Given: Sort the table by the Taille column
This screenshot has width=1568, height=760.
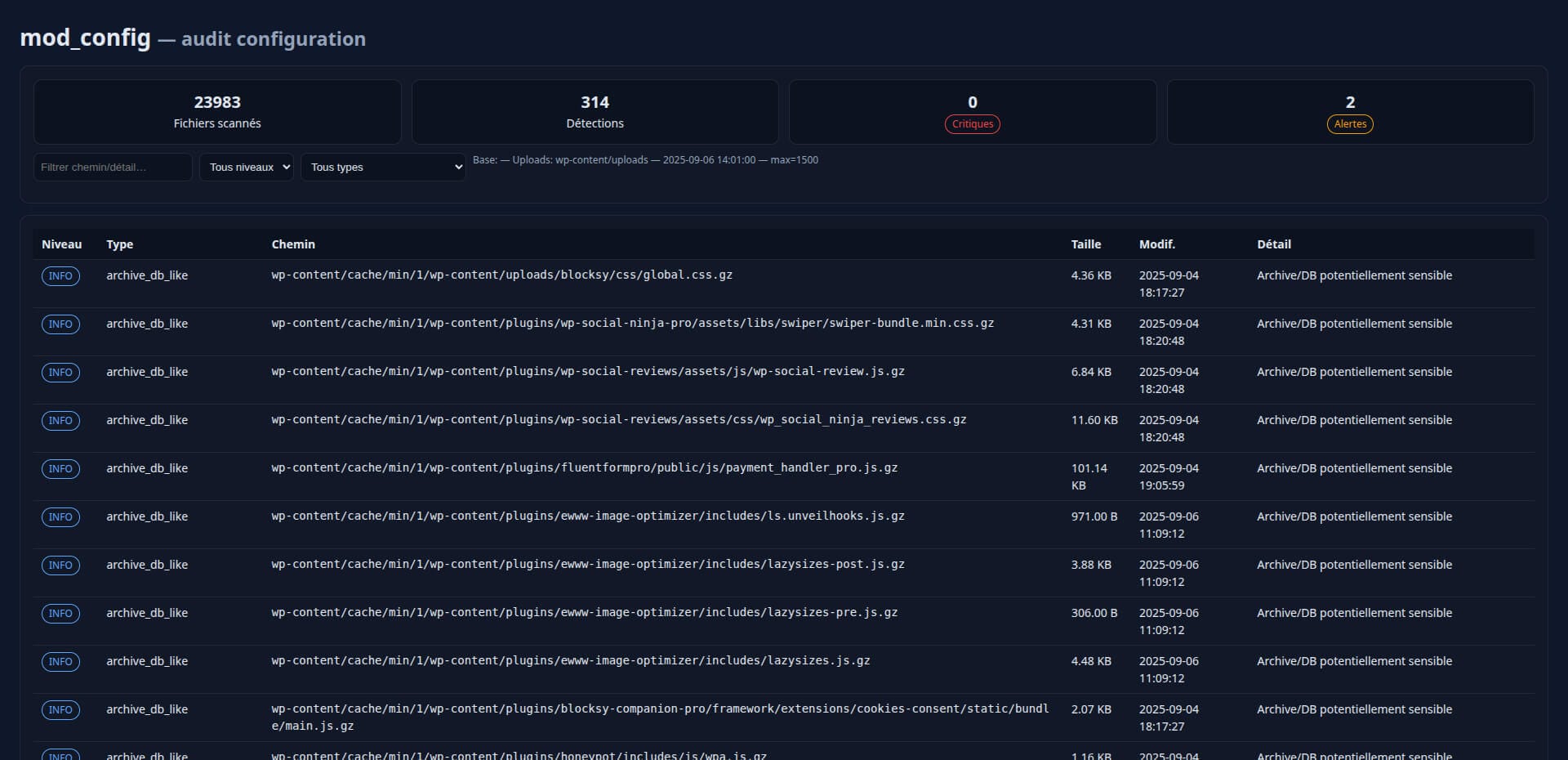Looking at the screenshot, I should coord(1085,244).
